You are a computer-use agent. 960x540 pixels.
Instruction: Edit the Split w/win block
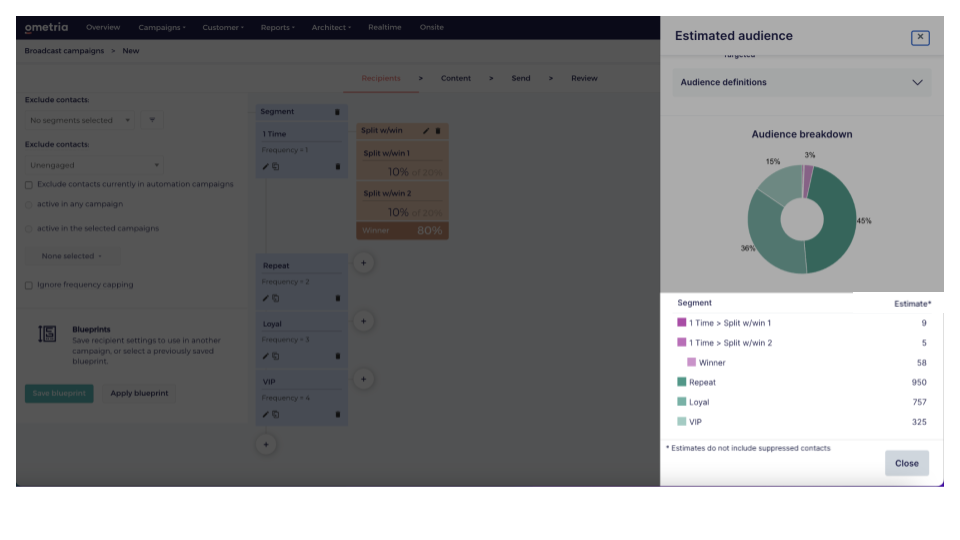point(426,131)
